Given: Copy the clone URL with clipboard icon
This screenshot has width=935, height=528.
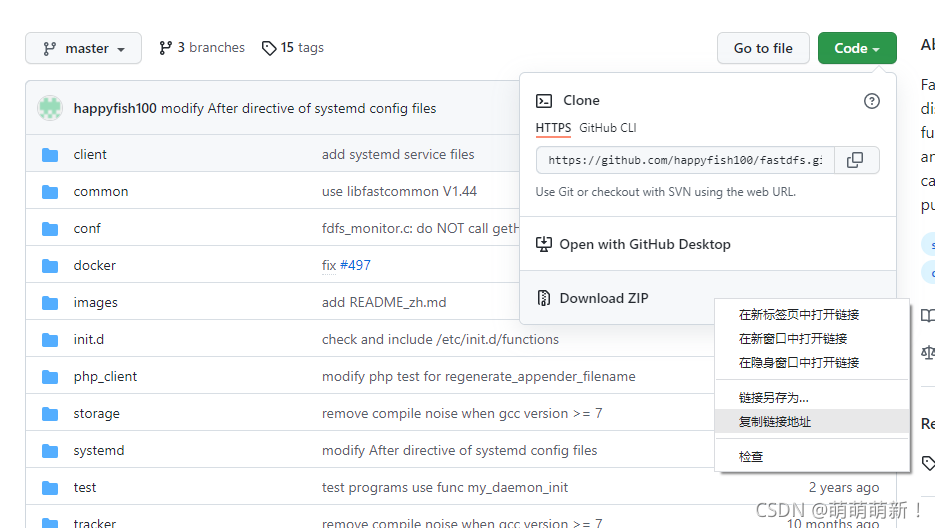Looking at the screenshot, I should (x=856, y=160).
